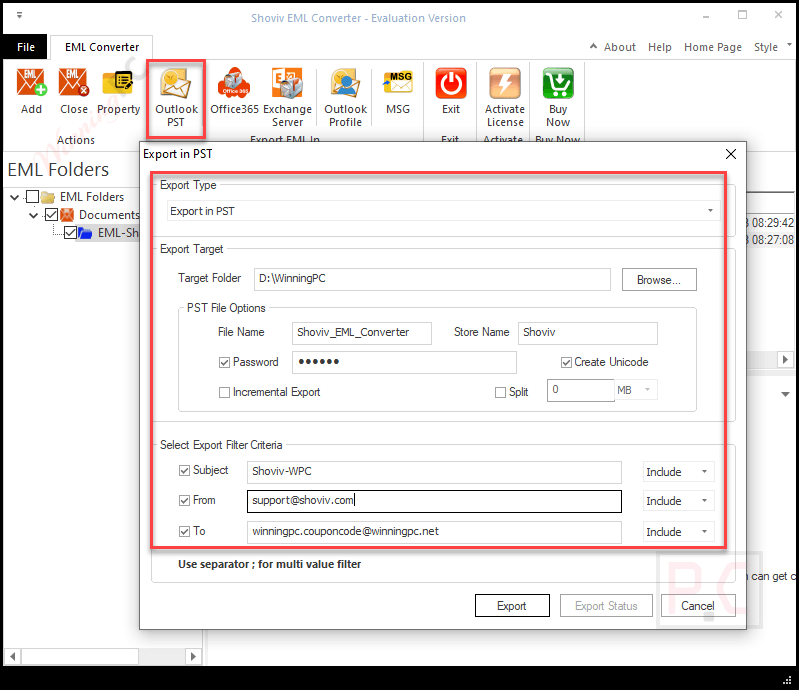
Task: Disable the Password checkbox
Action: pyautogui.click(x=224, y=362)
